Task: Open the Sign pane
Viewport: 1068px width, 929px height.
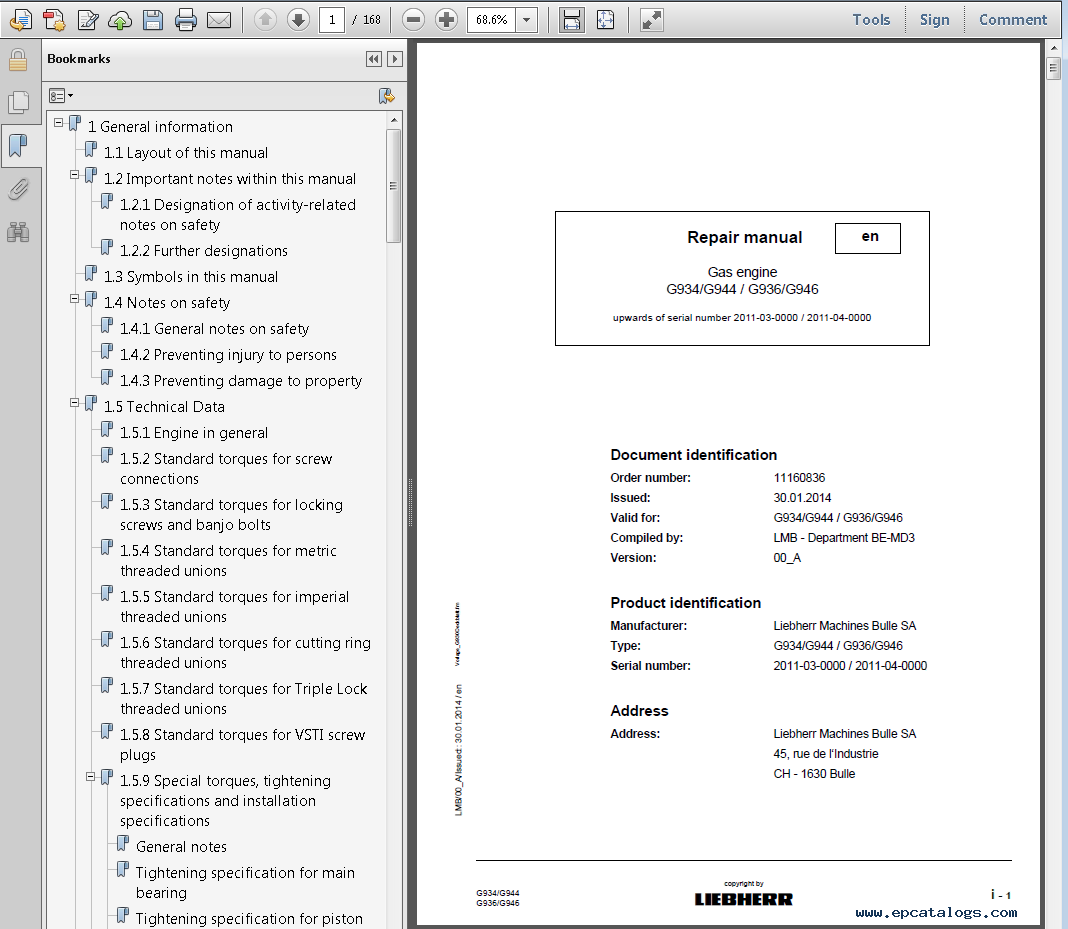Action: coord(934,20)
